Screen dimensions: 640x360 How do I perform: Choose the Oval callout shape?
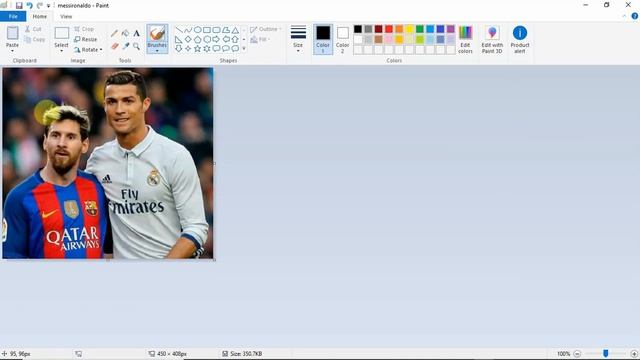226,49
